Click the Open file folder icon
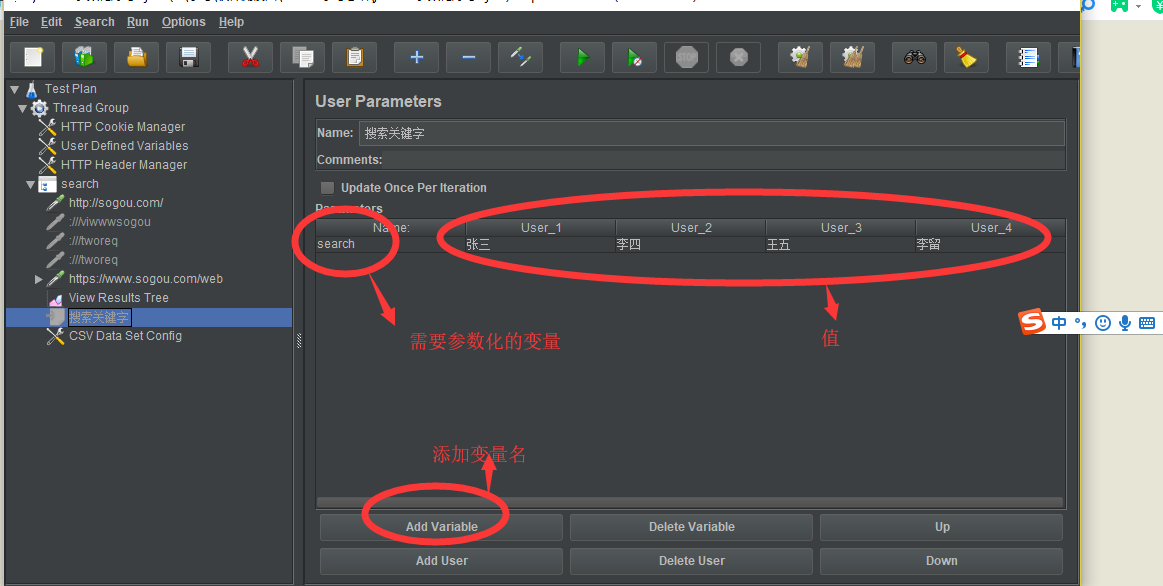Viewport: 1163px width, 586px height. 136,57
